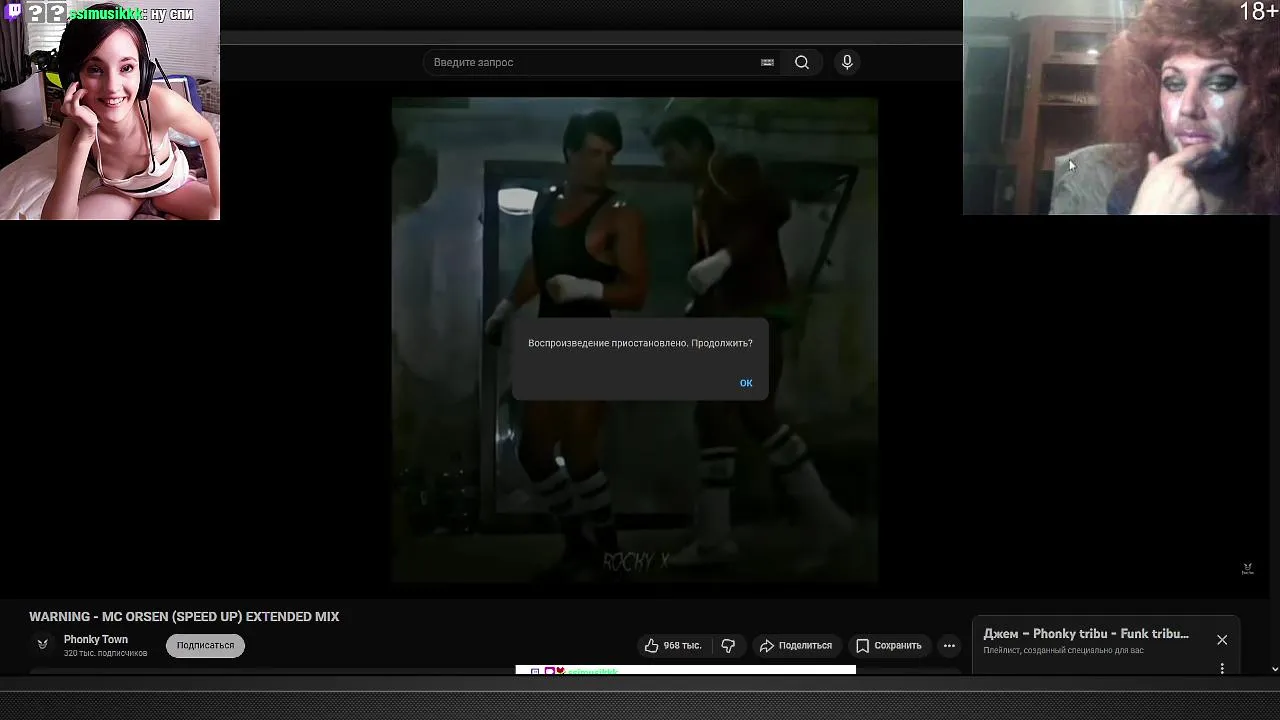Click the Воспроизведение приостановлено dialog message
1280x720 pixels.
[640, 343]
